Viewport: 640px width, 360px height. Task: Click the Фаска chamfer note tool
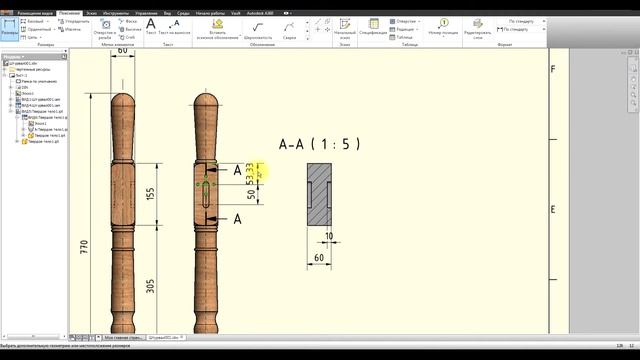pos(128,21)
